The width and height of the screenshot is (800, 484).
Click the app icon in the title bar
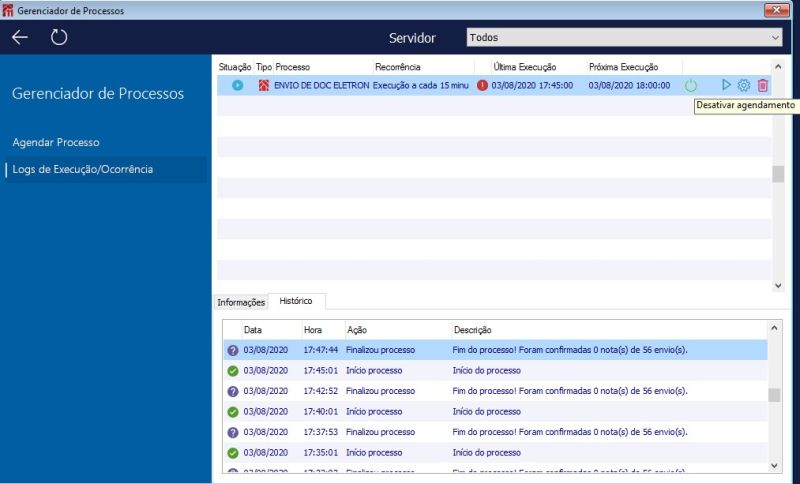point(8,10)
